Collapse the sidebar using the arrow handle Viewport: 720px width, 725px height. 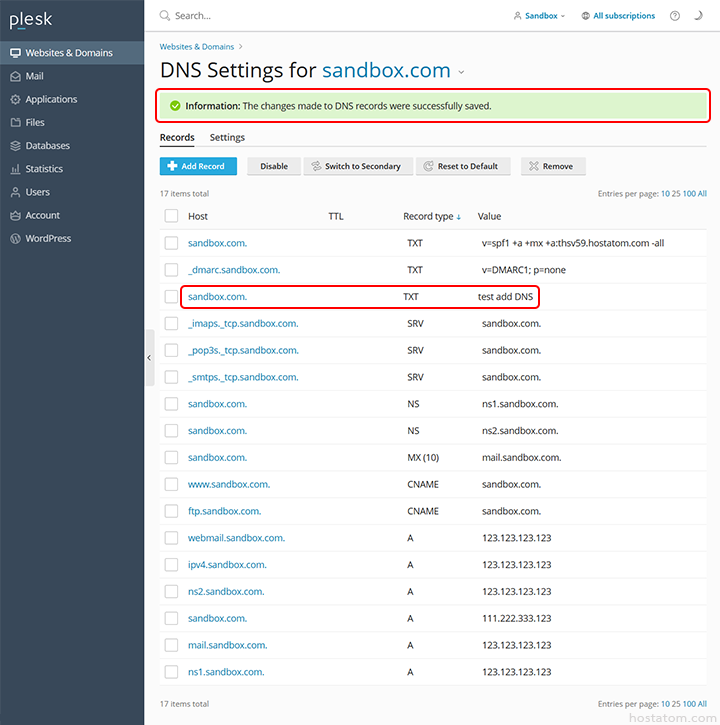(149, 357)
